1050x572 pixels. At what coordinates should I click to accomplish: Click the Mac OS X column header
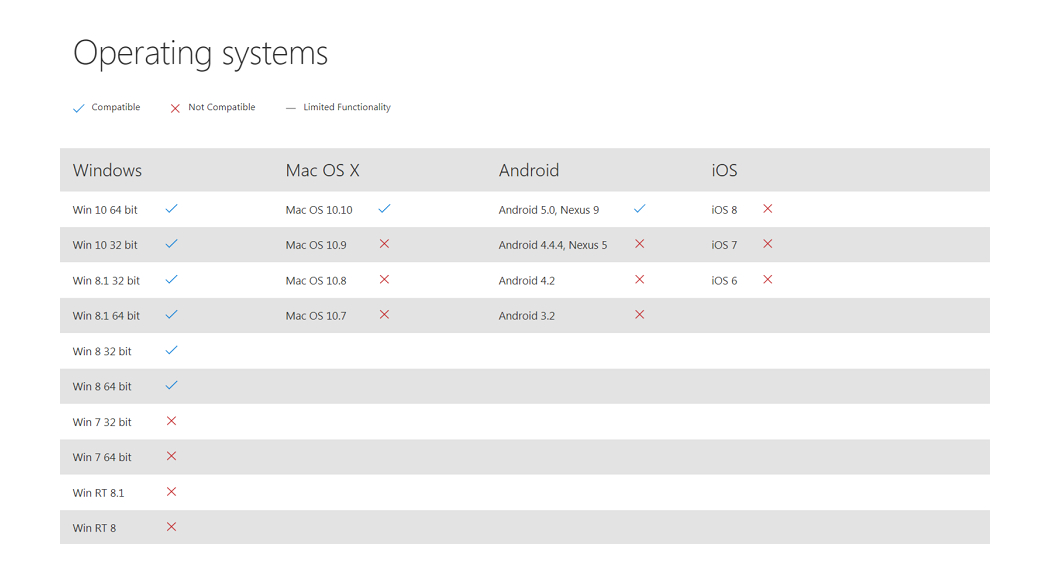(x=323, y=170)
